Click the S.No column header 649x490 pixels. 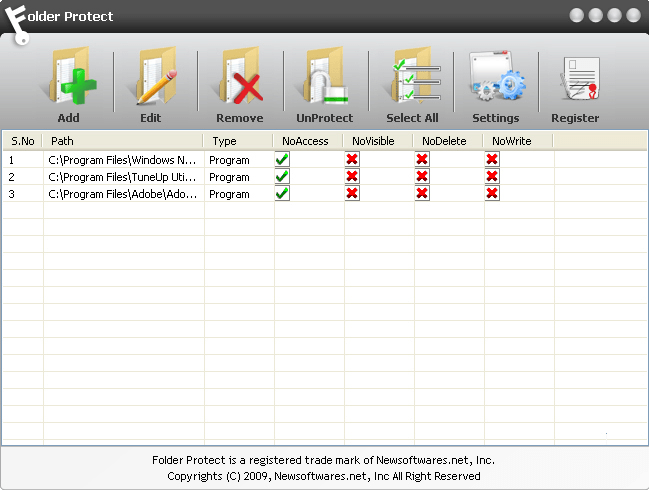[23, 141]
